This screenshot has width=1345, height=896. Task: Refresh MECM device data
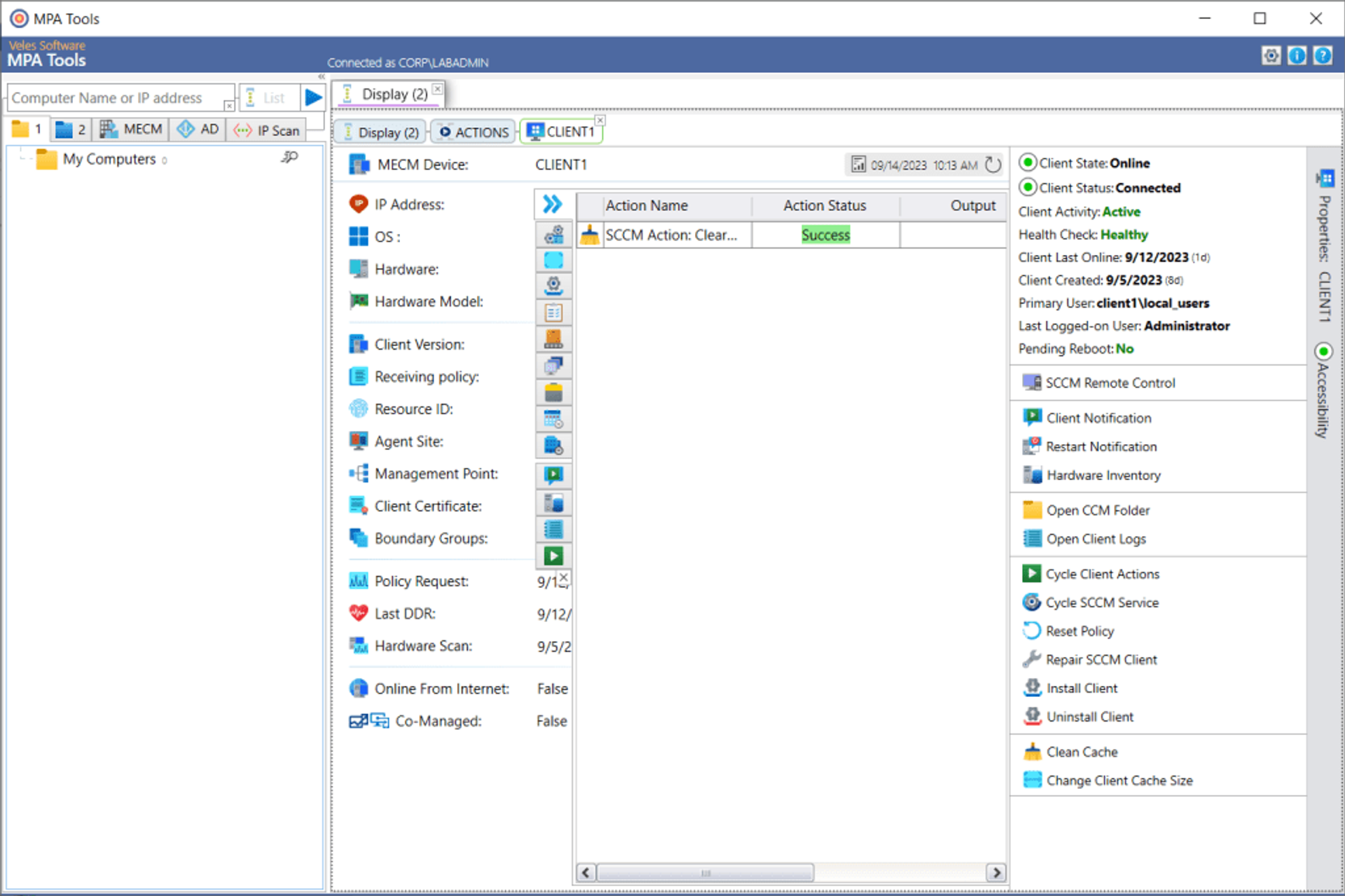993,165
